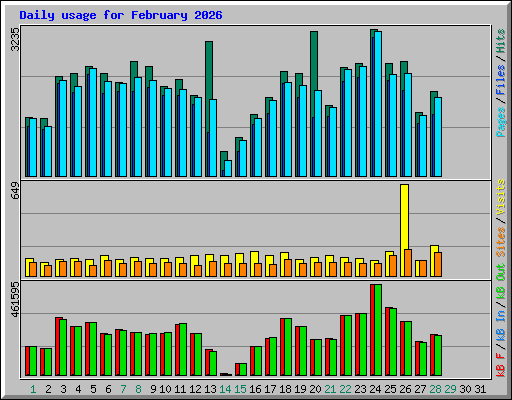Click the orange sites bar for day 28

[x=438, y=264]
